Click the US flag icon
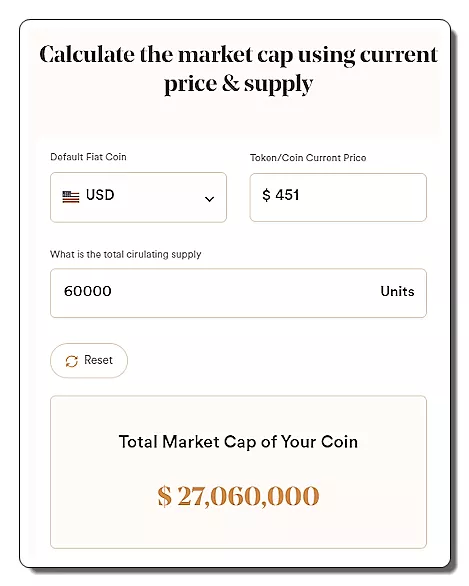469x586 pixels. pyautogui.click(x=71, y=197)
